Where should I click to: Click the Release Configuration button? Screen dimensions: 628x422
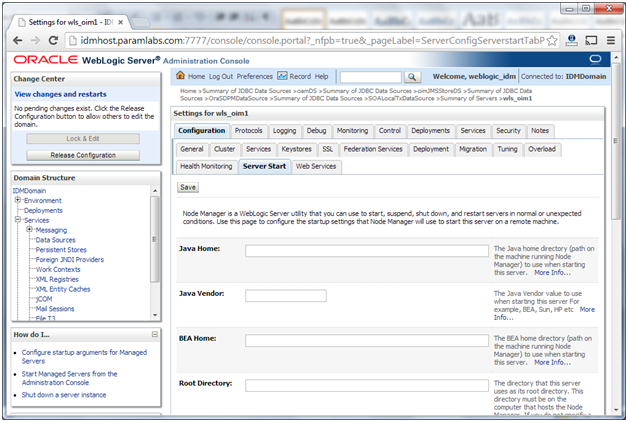point(83,155)
